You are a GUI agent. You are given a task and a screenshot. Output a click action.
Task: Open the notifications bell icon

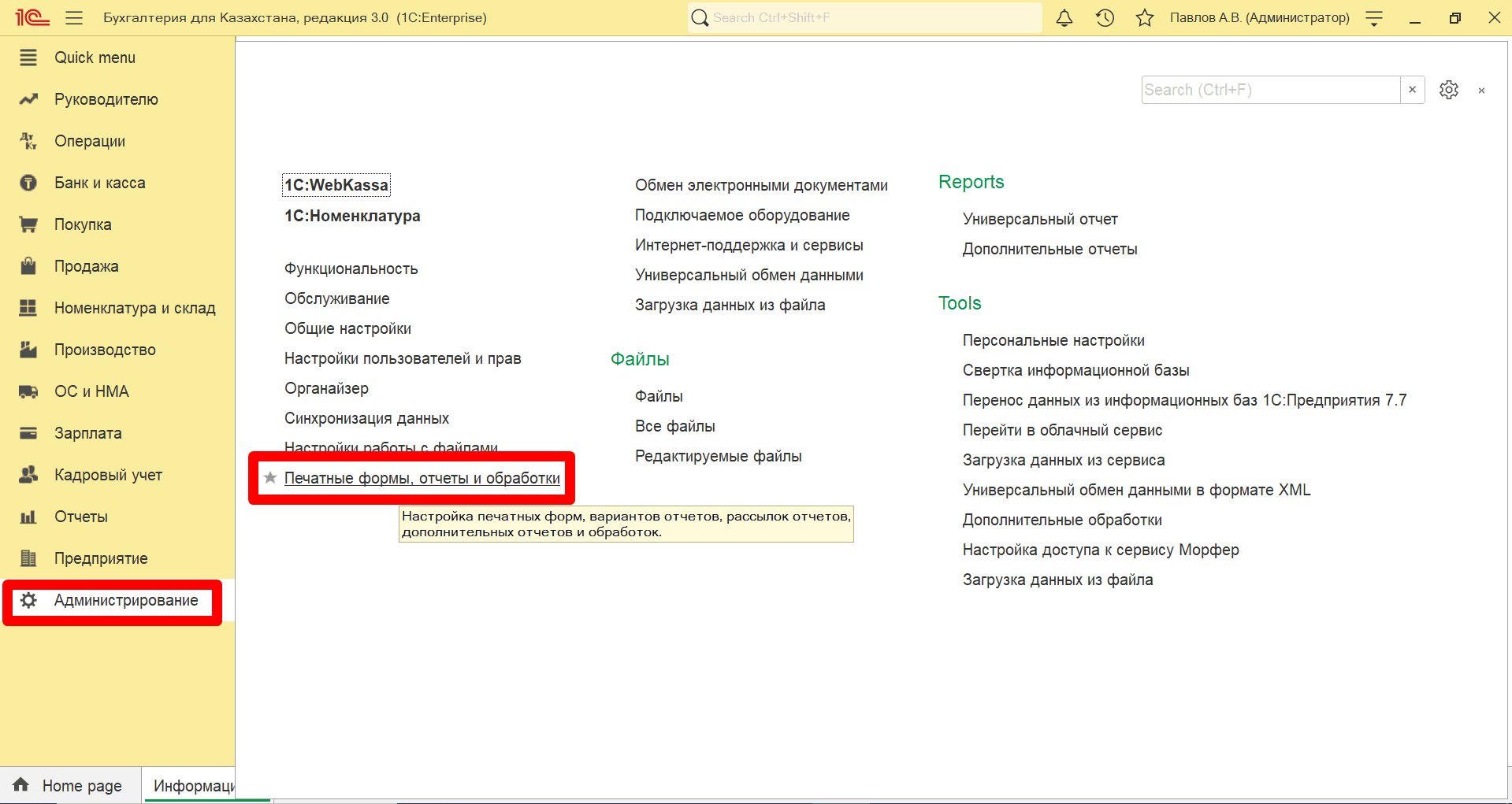[x=1064, y=17]
